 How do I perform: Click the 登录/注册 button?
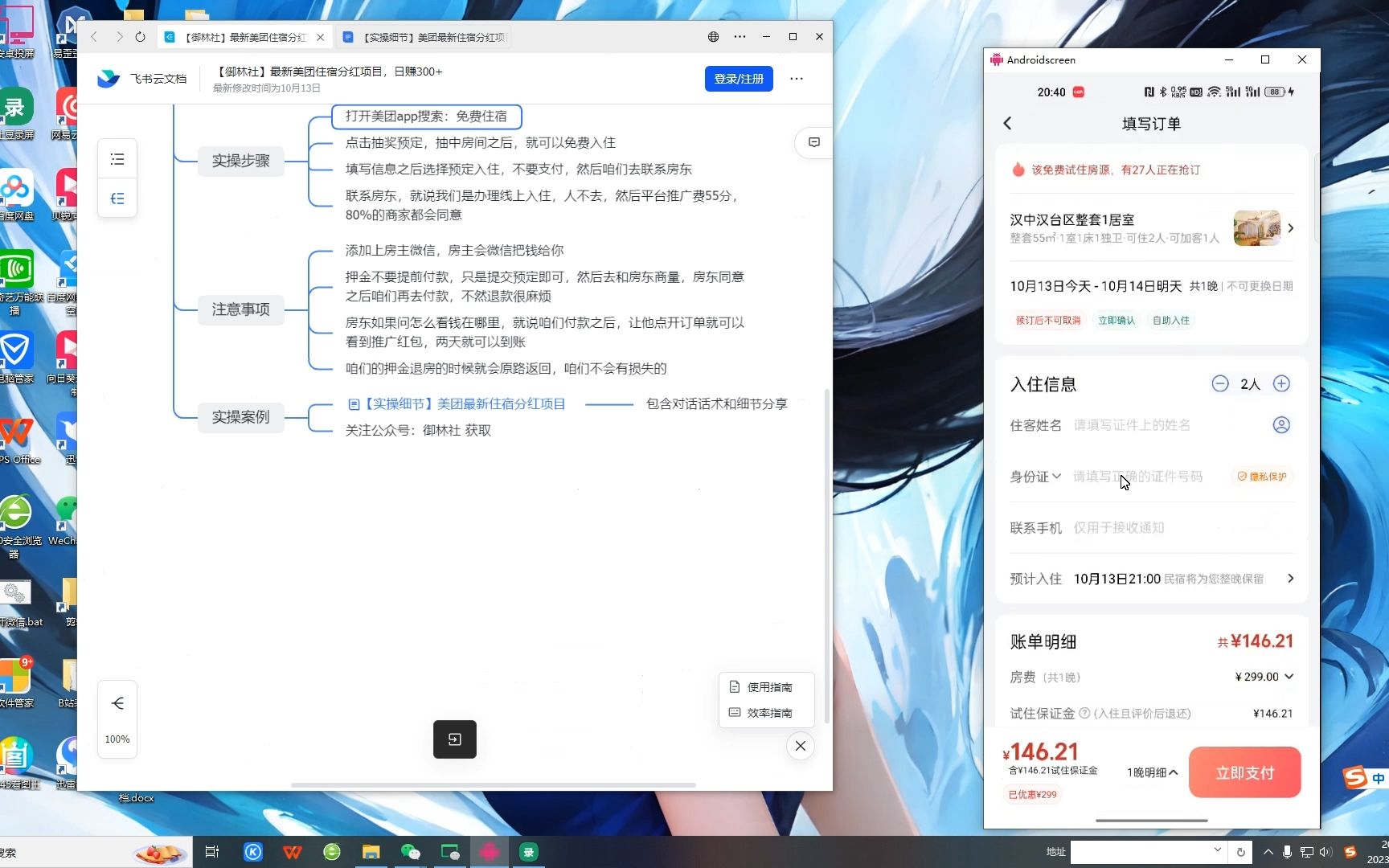(739, 79)
